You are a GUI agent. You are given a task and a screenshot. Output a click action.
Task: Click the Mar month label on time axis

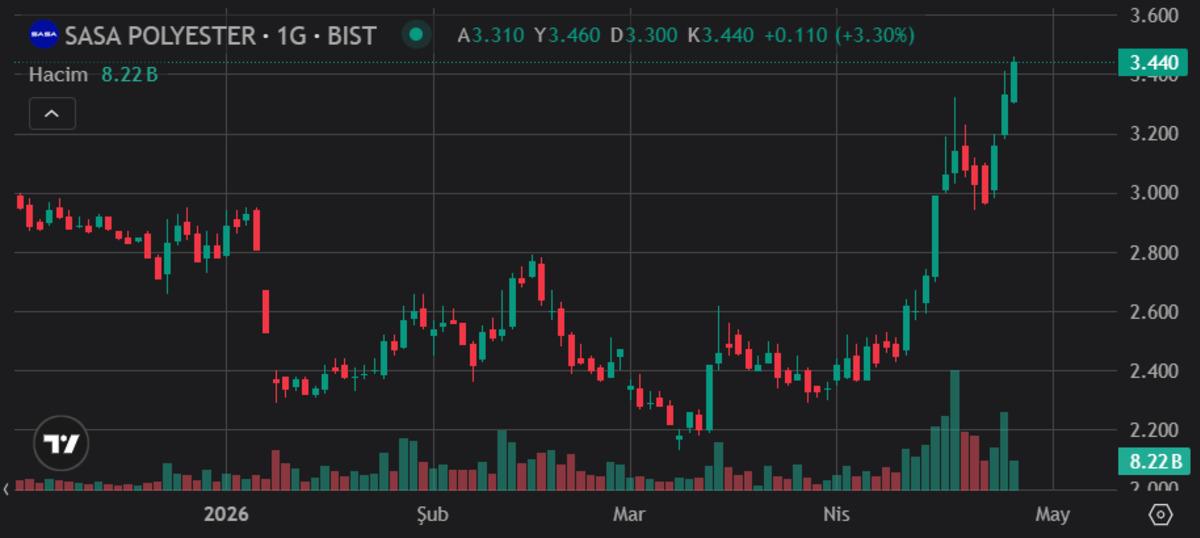(x=627, y=515)
